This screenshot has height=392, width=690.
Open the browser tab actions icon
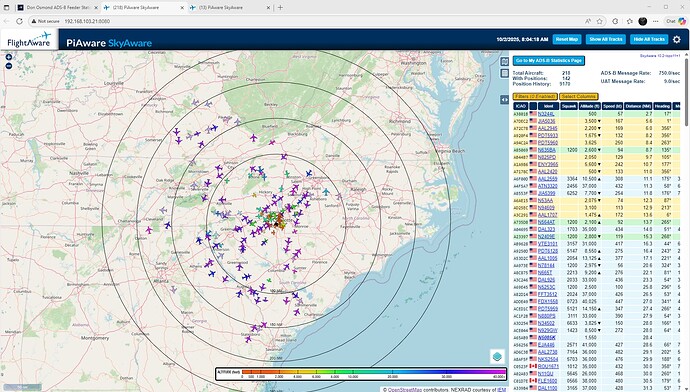pyautogui.click(x=6, y=7)
